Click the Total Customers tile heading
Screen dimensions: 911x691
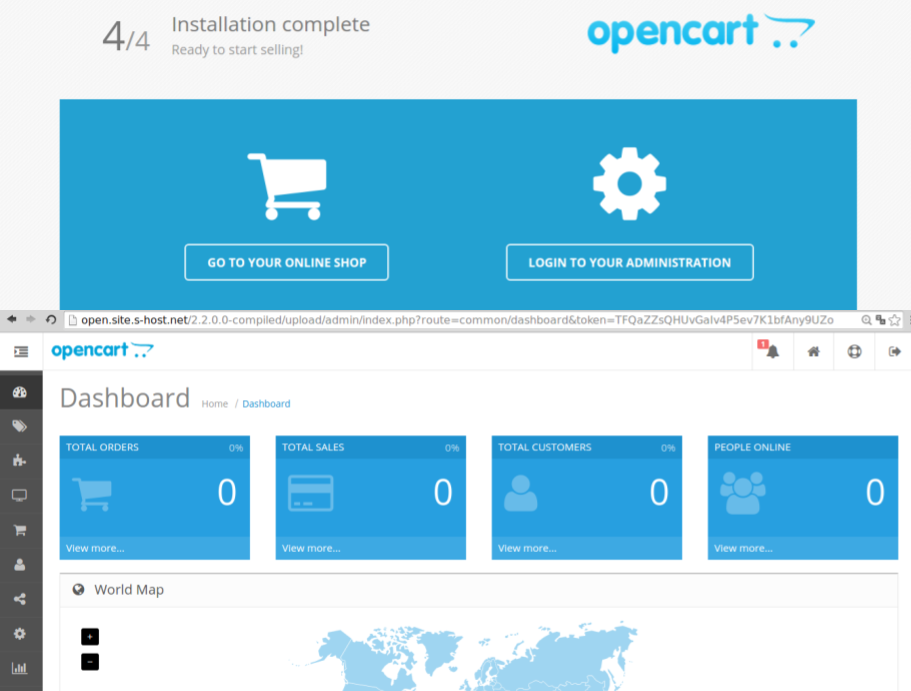click(544, 447)
